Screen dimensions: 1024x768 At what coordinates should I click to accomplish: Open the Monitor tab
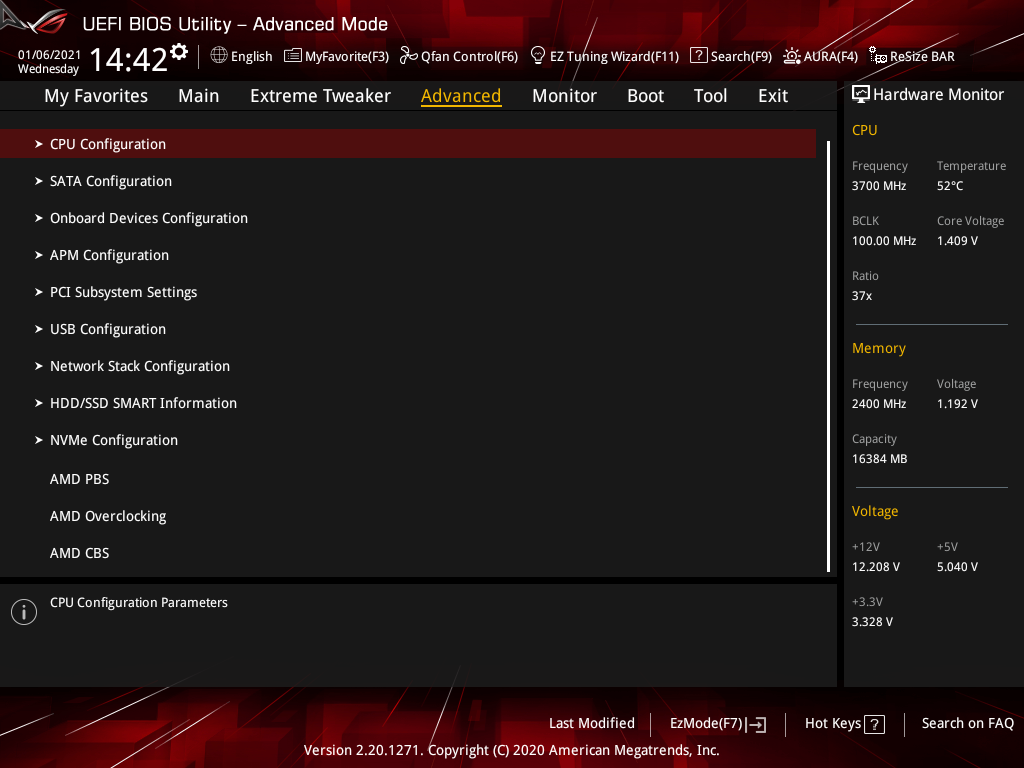pyautogui.click(x=564, y=96)
